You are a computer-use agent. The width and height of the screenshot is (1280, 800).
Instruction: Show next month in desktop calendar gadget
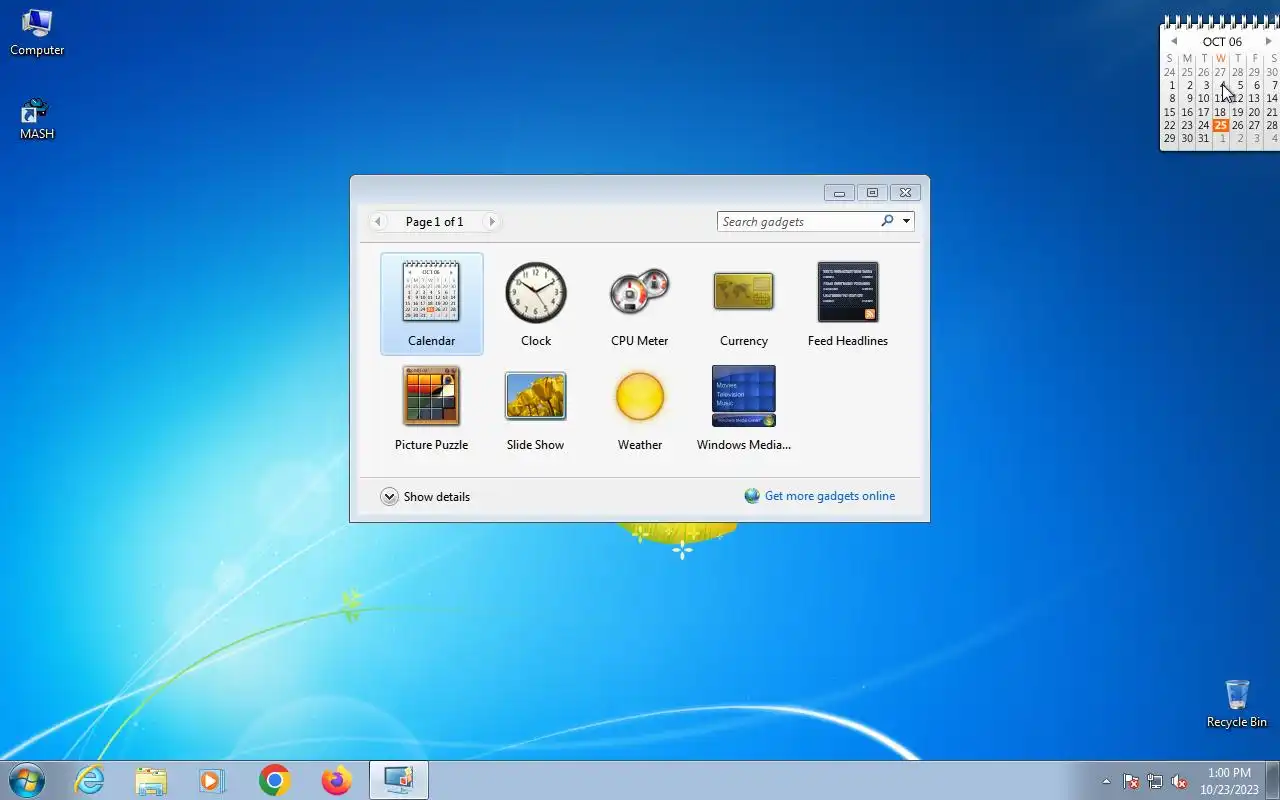pyautogui.click(x=1269, y=42)
